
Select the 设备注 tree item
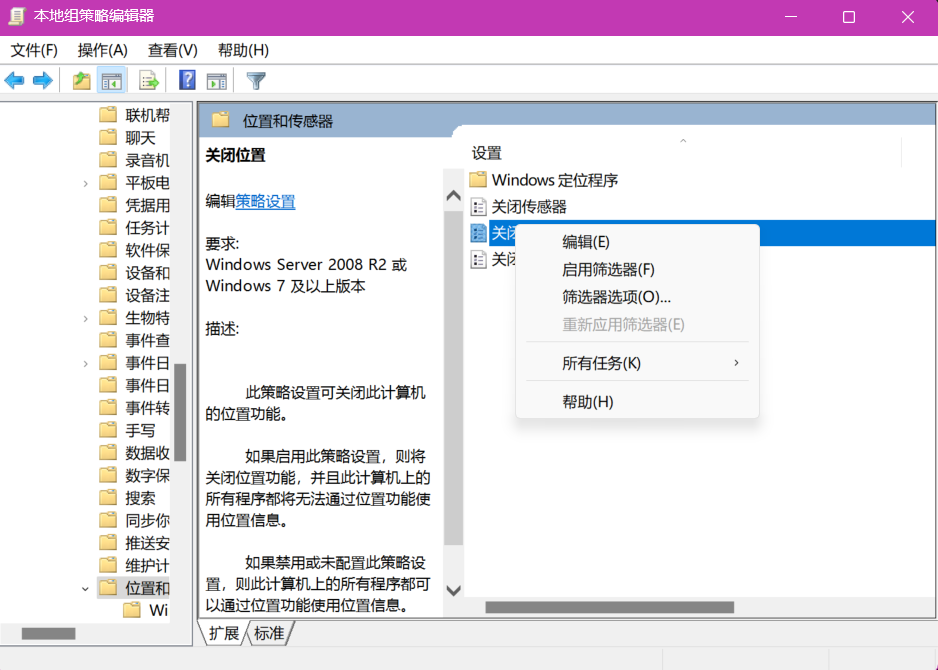(x=147, y=296)
